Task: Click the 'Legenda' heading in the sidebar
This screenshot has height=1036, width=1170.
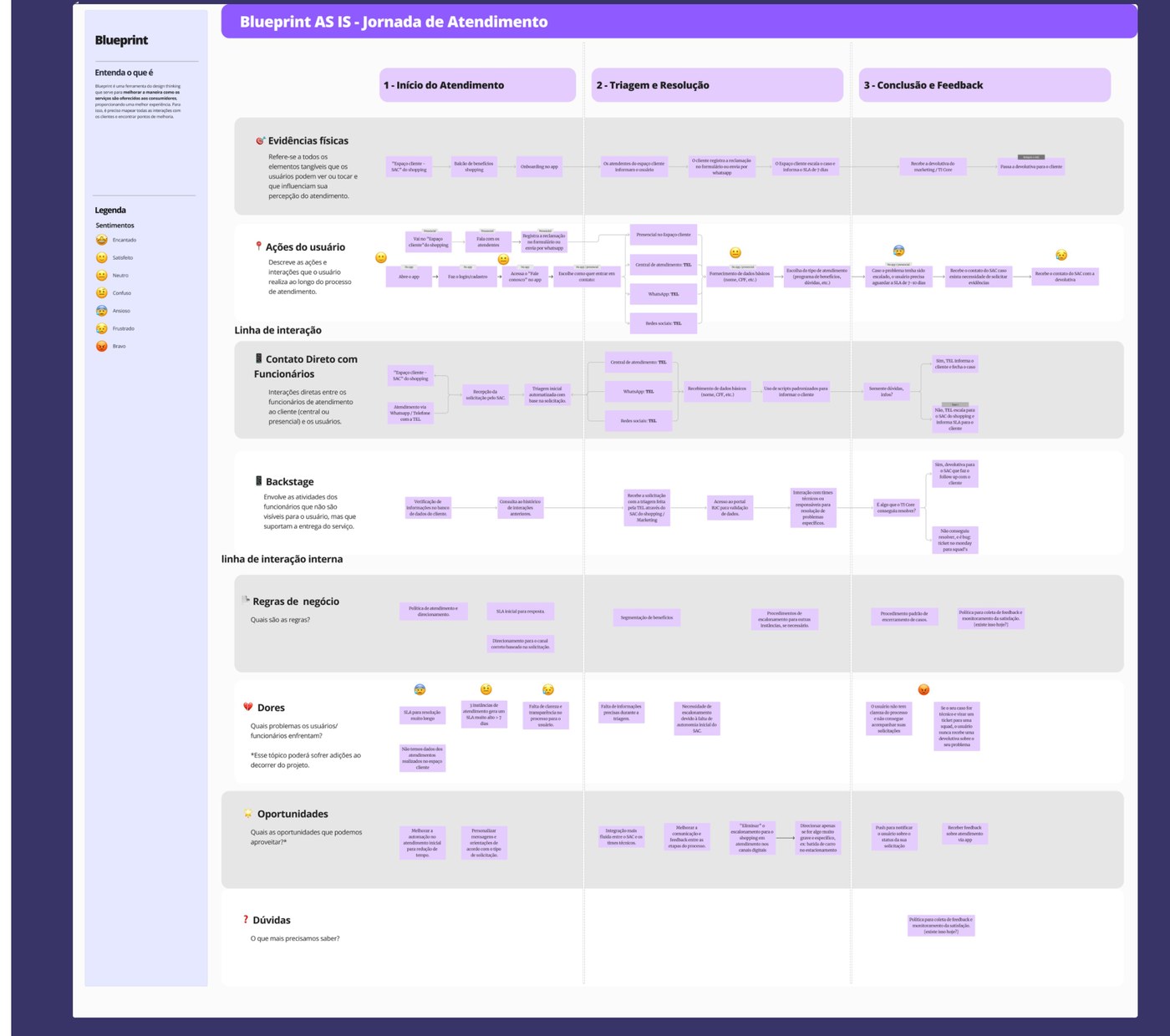Action: [110, 210]
